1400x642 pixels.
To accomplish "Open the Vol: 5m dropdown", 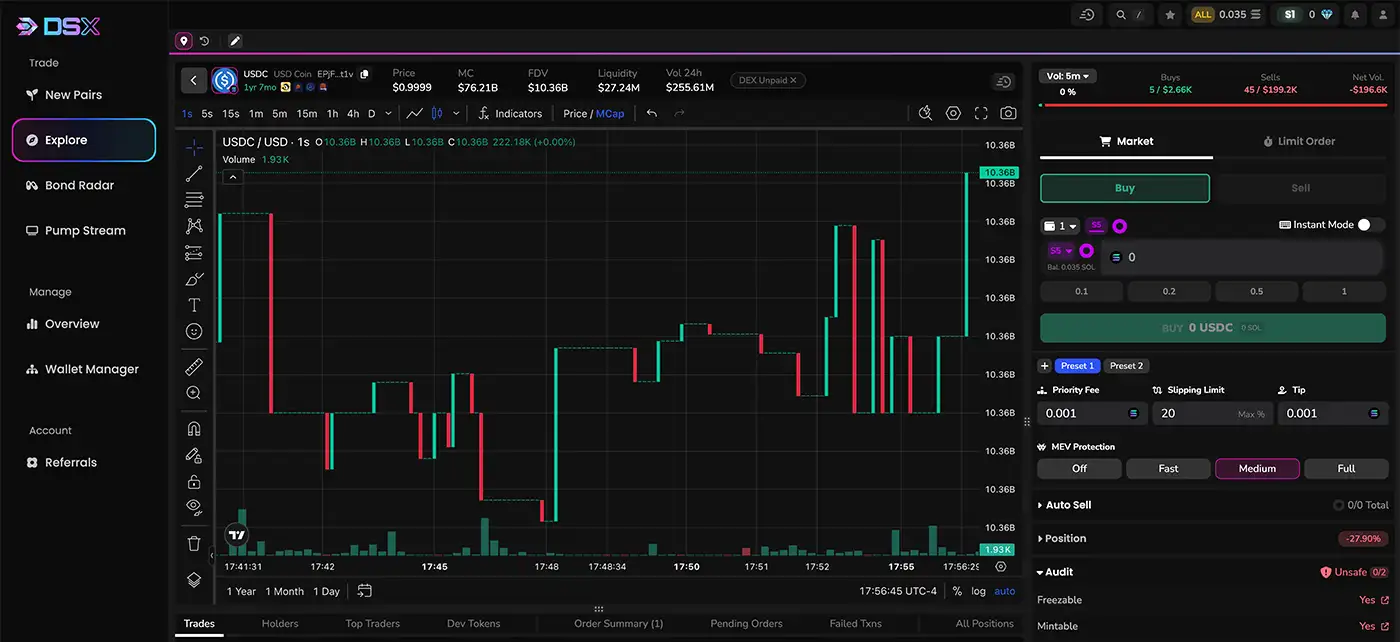I will [x=1068, y=76].
